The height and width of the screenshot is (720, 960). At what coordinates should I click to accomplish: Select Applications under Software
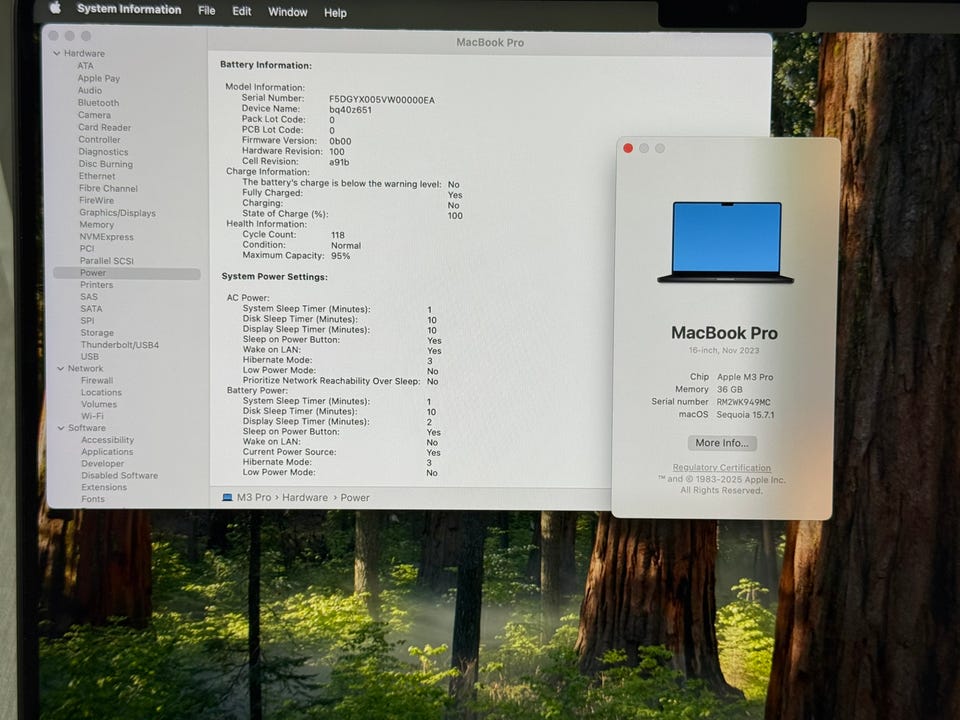pos(107,452)
